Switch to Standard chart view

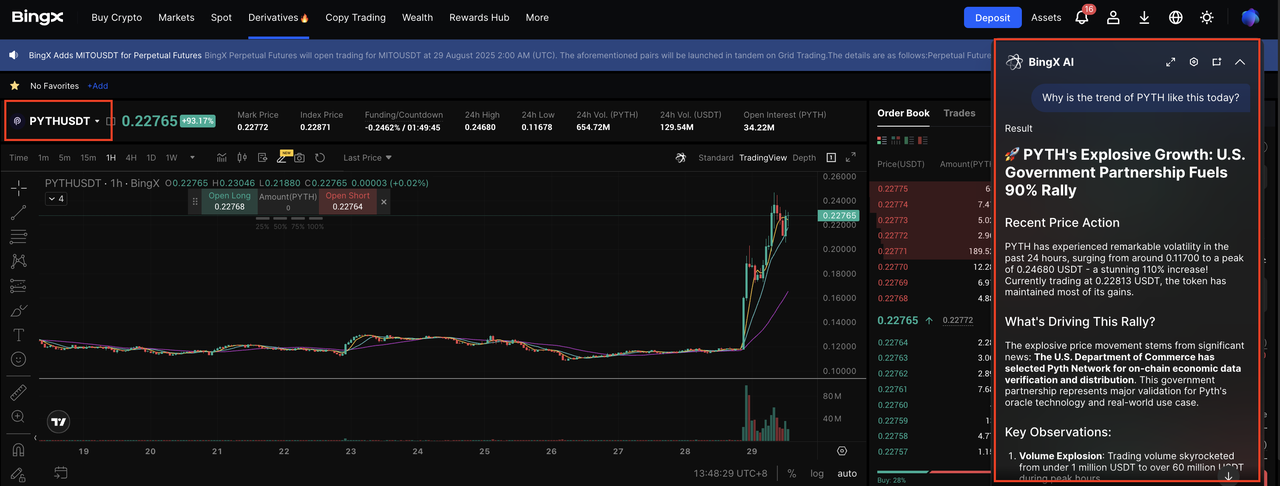716,157
